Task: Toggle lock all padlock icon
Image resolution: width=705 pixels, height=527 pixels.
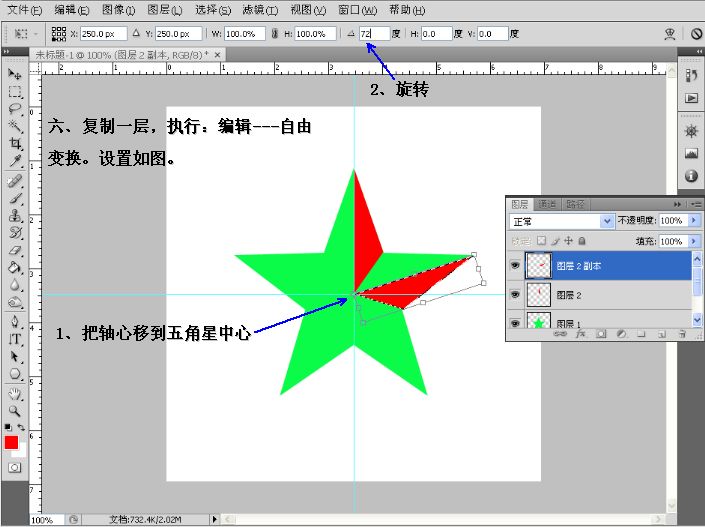Action: [x=582, y=241]
